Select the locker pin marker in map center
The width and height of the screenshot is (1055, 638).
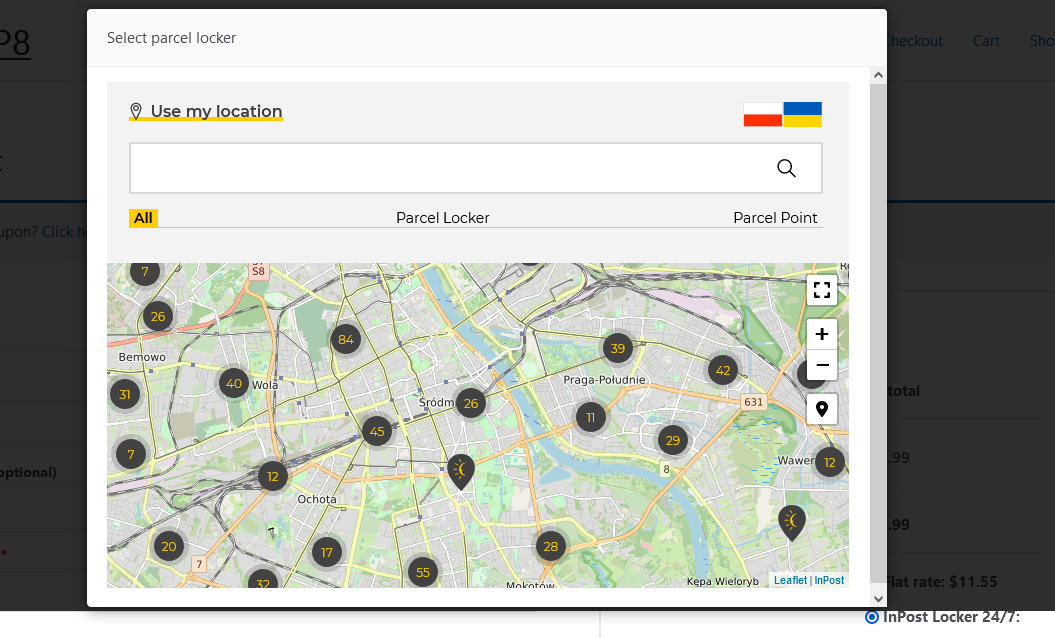pos(461,471)
